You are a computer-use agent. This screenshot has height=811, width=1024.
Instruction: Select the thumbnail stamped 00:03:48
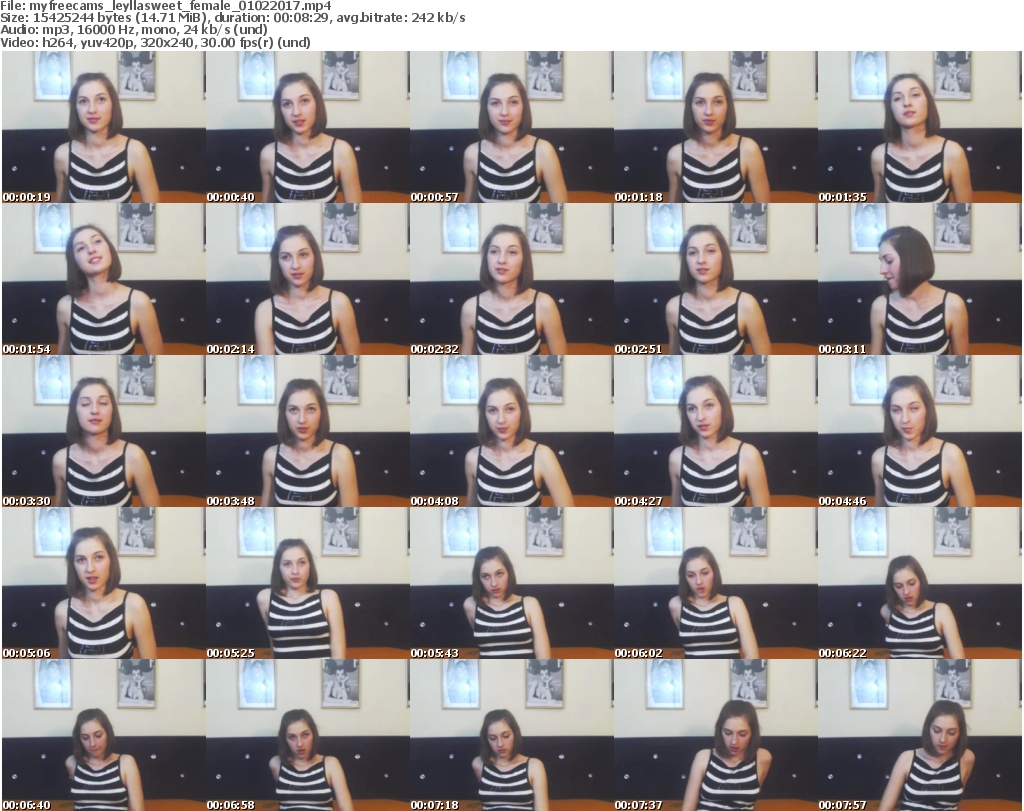click(x=308, y=432)
